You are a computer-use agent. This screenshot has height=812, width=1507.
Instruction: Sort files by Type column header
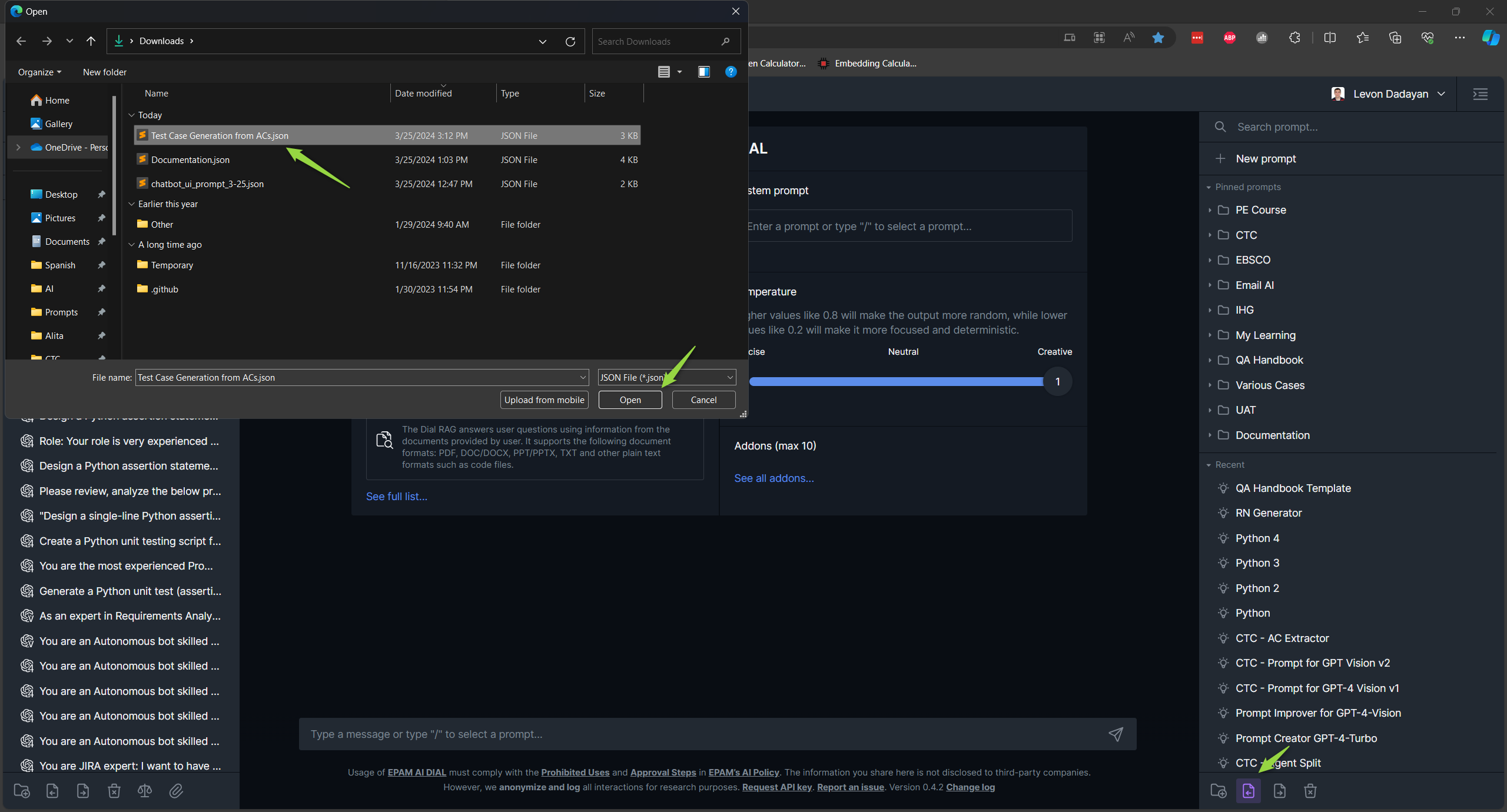[x=510, y=93]
